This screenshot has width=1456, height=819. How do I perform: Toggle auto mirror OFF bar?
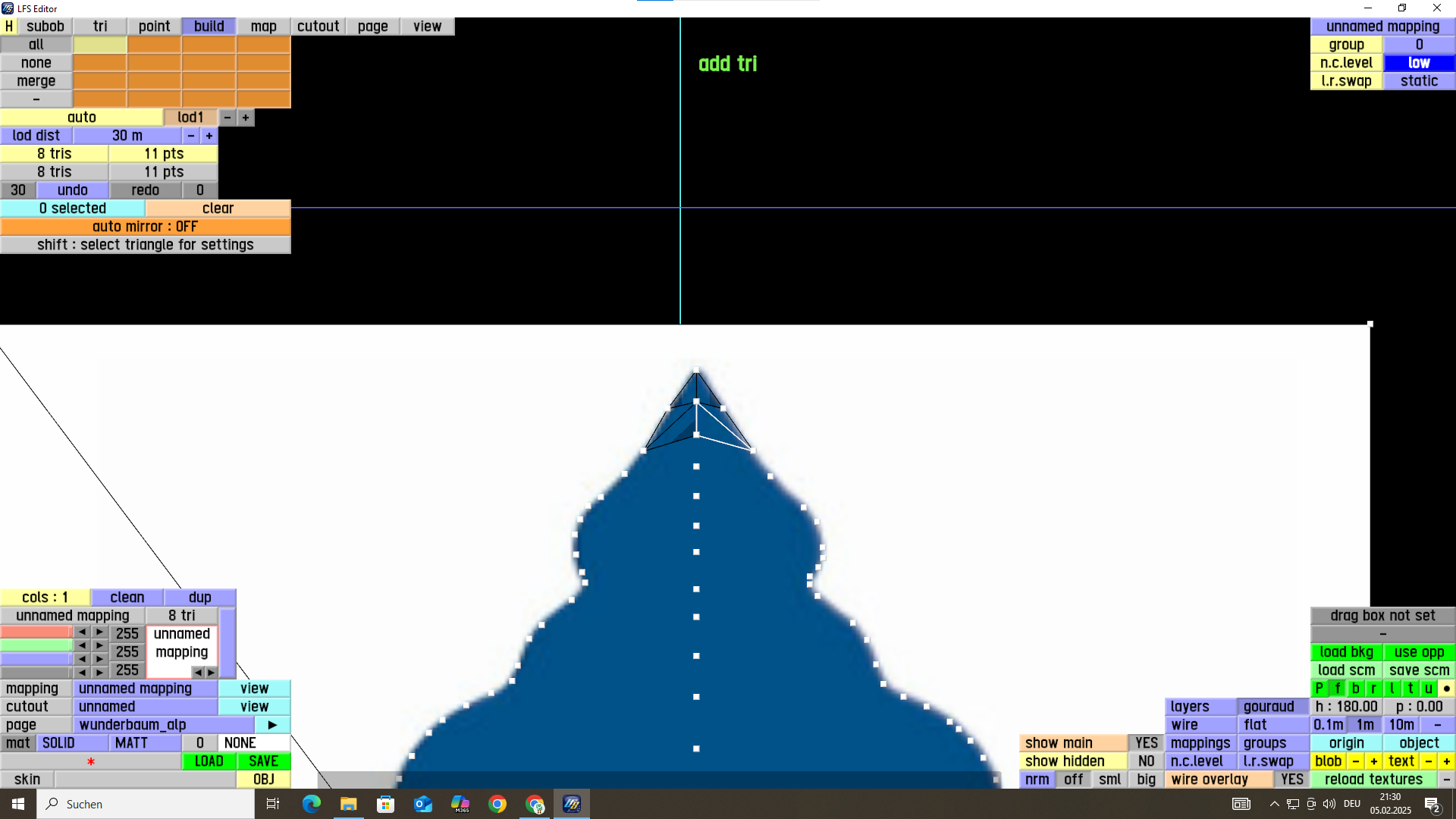(x=145, y=227)
